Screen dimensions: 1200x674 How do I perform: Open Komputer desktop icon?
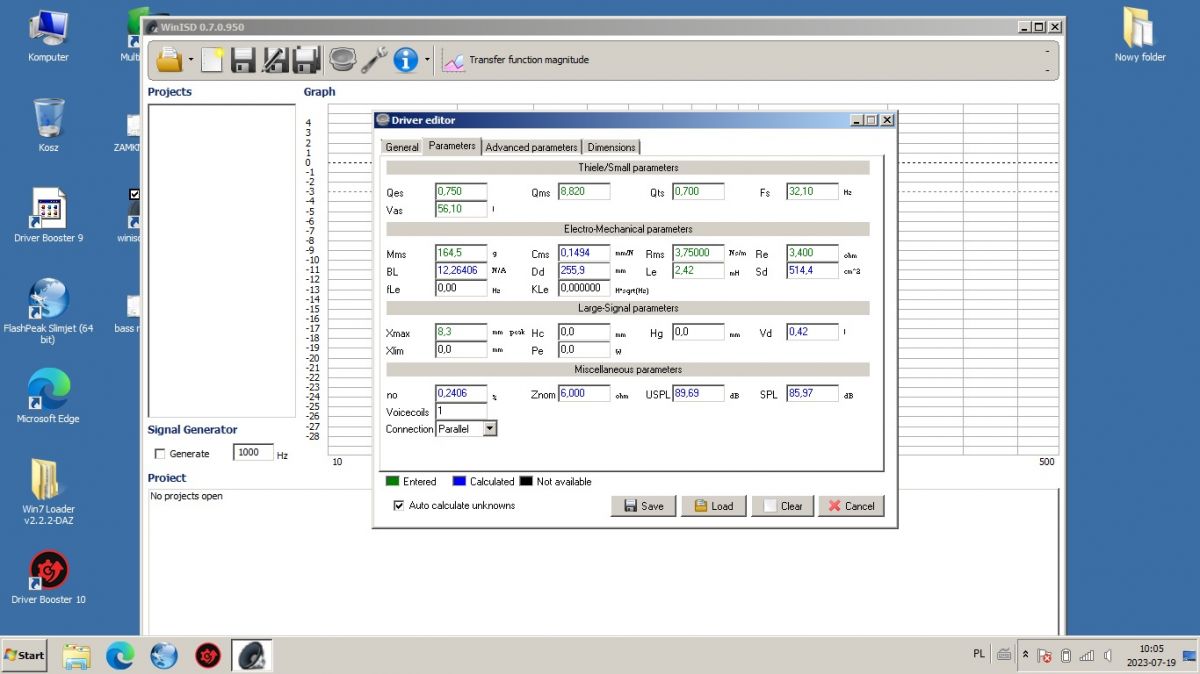[48, 36]
